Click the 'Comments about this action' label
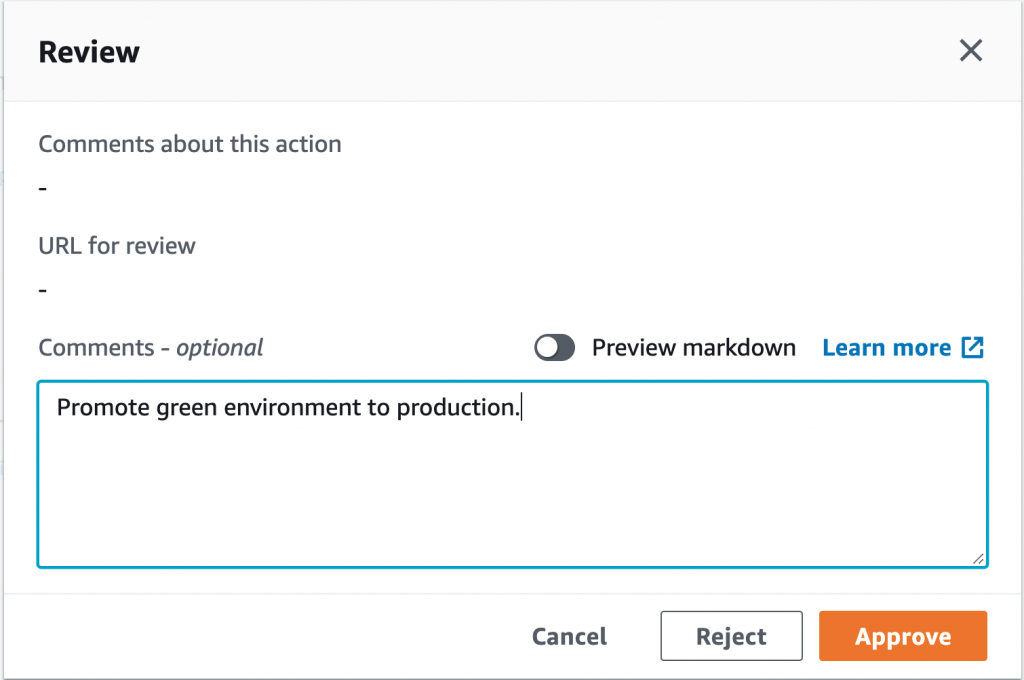The image size is (1024, 680). tap(190, 144)
